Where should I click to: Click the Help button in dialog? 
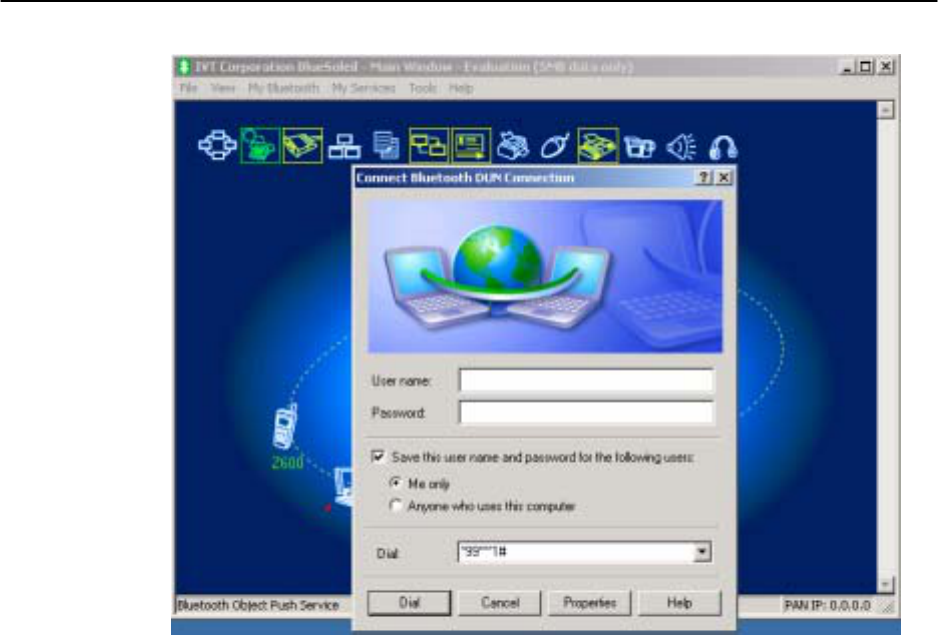(x=680, y=603)
